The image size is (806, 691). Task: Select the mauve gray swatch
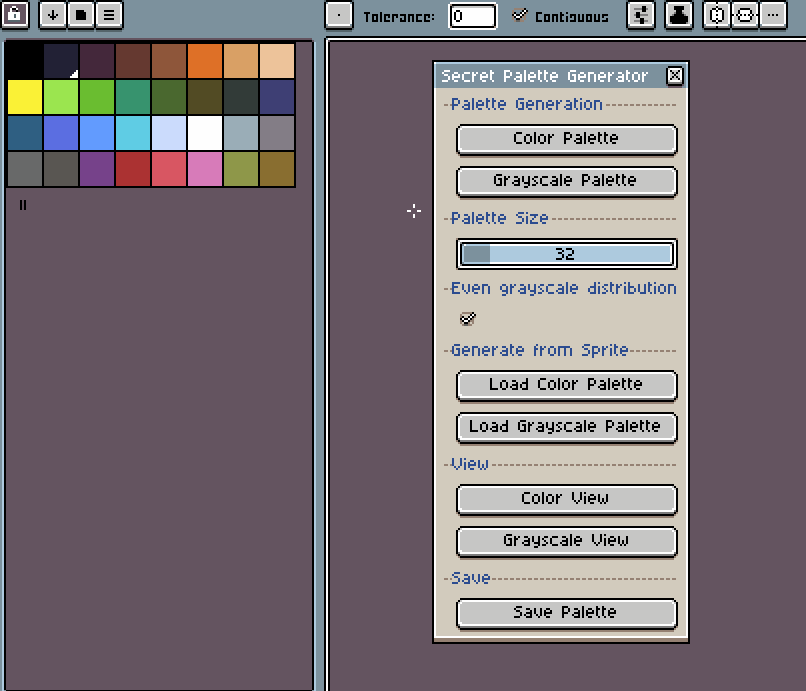click(277, 133)
